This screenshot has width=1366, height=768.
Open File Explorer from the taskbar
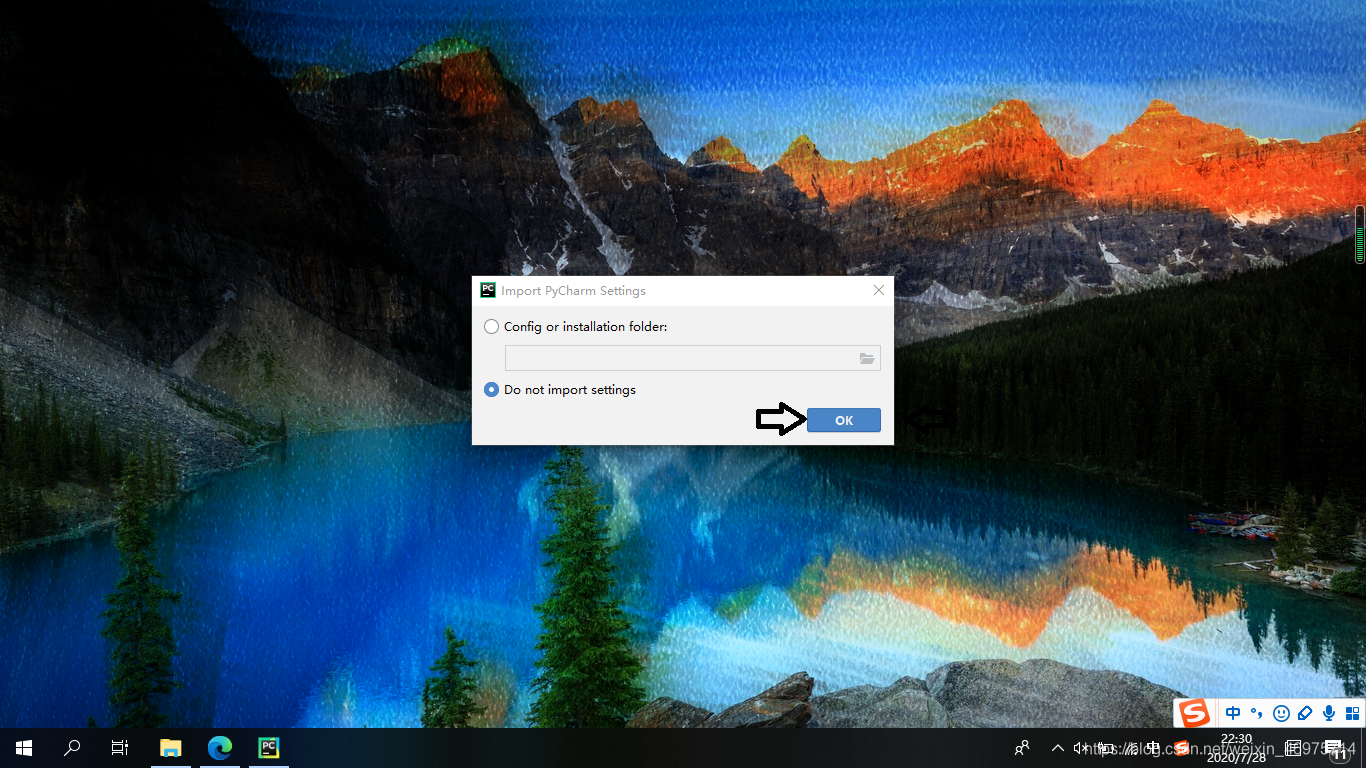pos(171,748)
